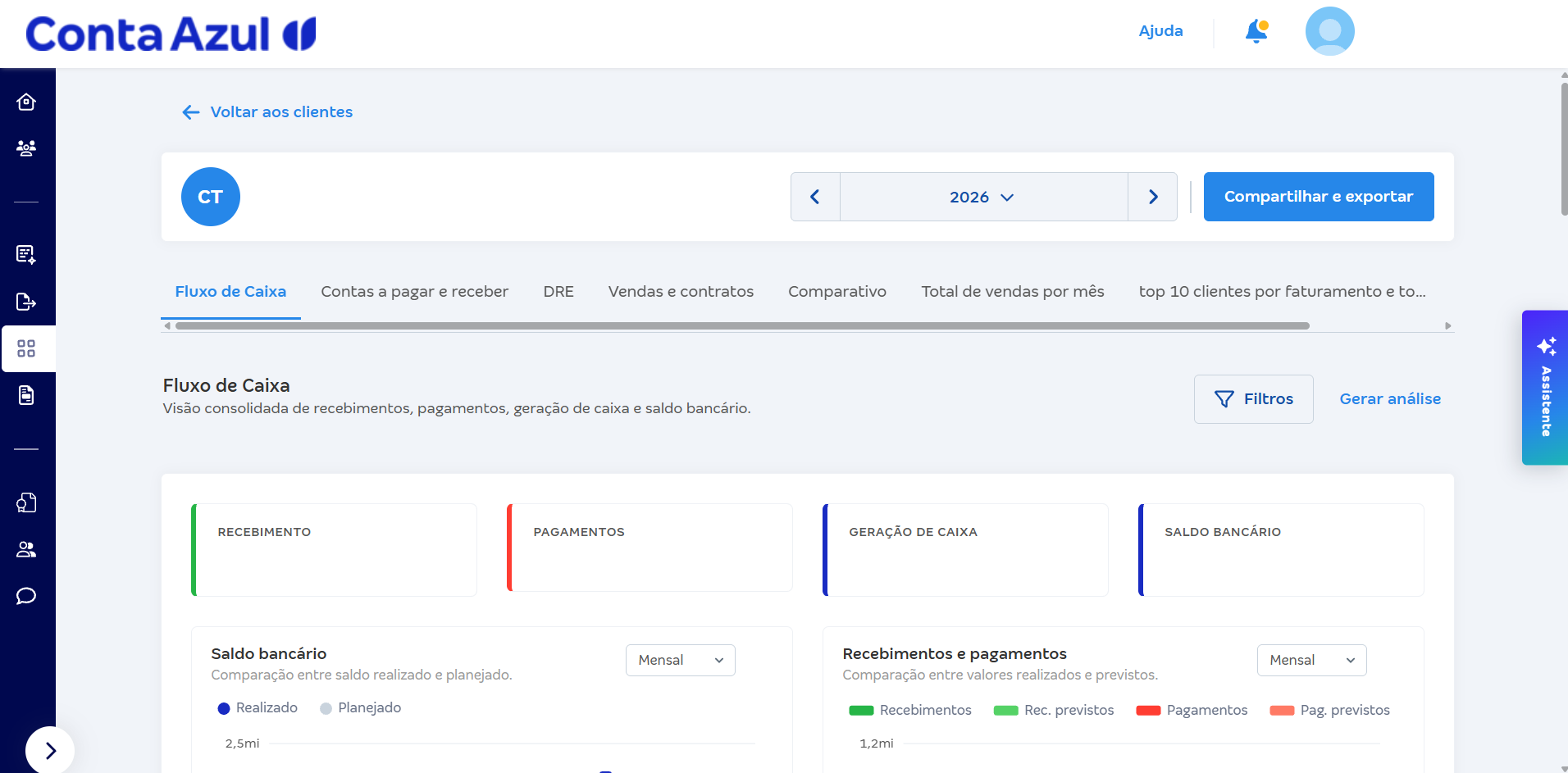
Task: Click the tabs horizontal scrollbar
Action: pyautogui.click(x=742, y=326)
